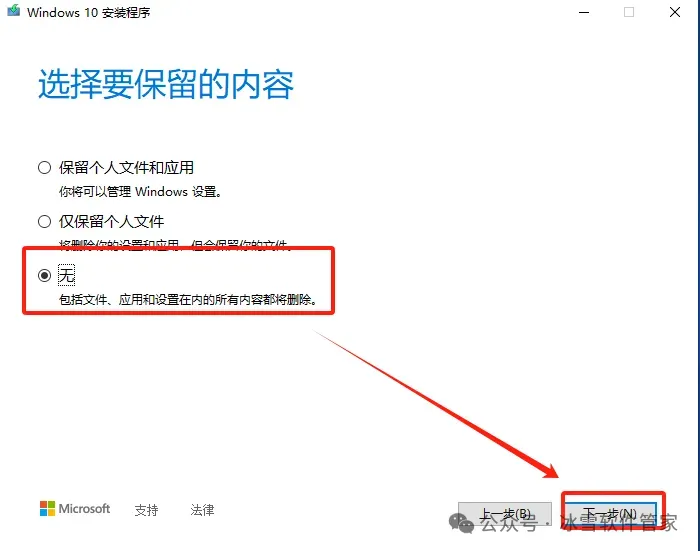Click the Windows 10 setup icon in title bar
The height and width of the screenshot is (551, 700).
tap(14, 11)
